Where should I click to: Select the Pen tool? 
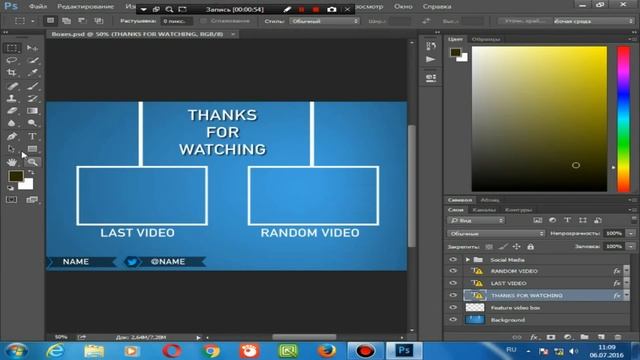(12, 136)
